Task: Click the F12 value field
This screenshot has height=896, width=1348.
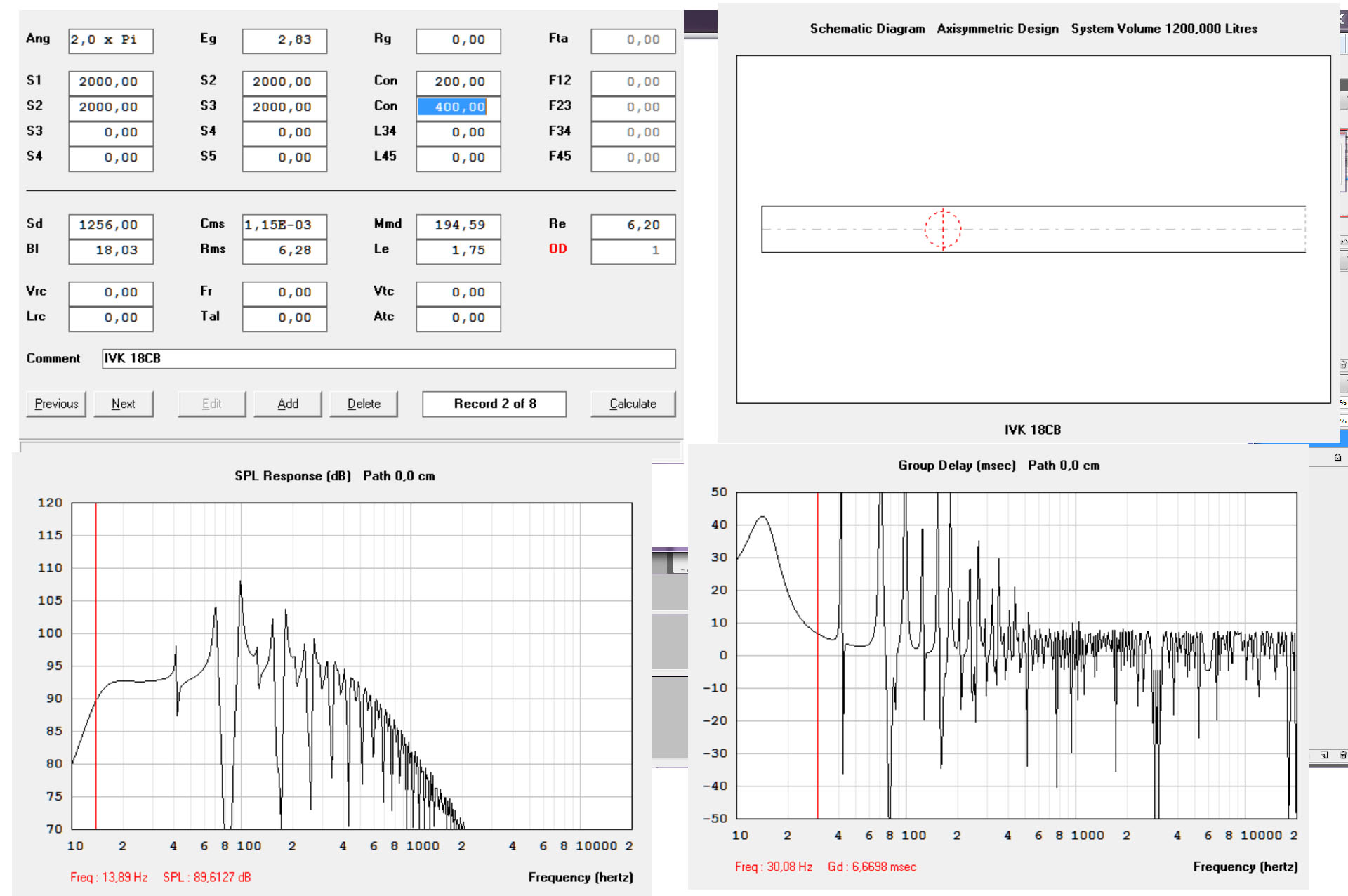Action: click(633, 82)
